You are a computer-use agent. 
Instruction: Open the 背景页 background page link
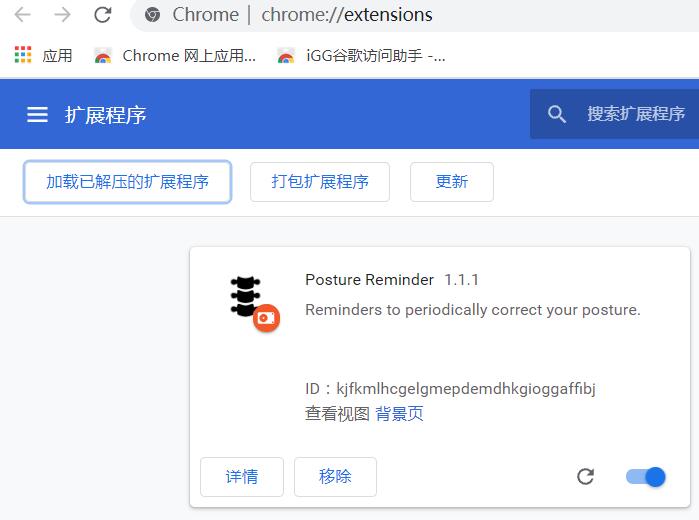pos(399,414)
